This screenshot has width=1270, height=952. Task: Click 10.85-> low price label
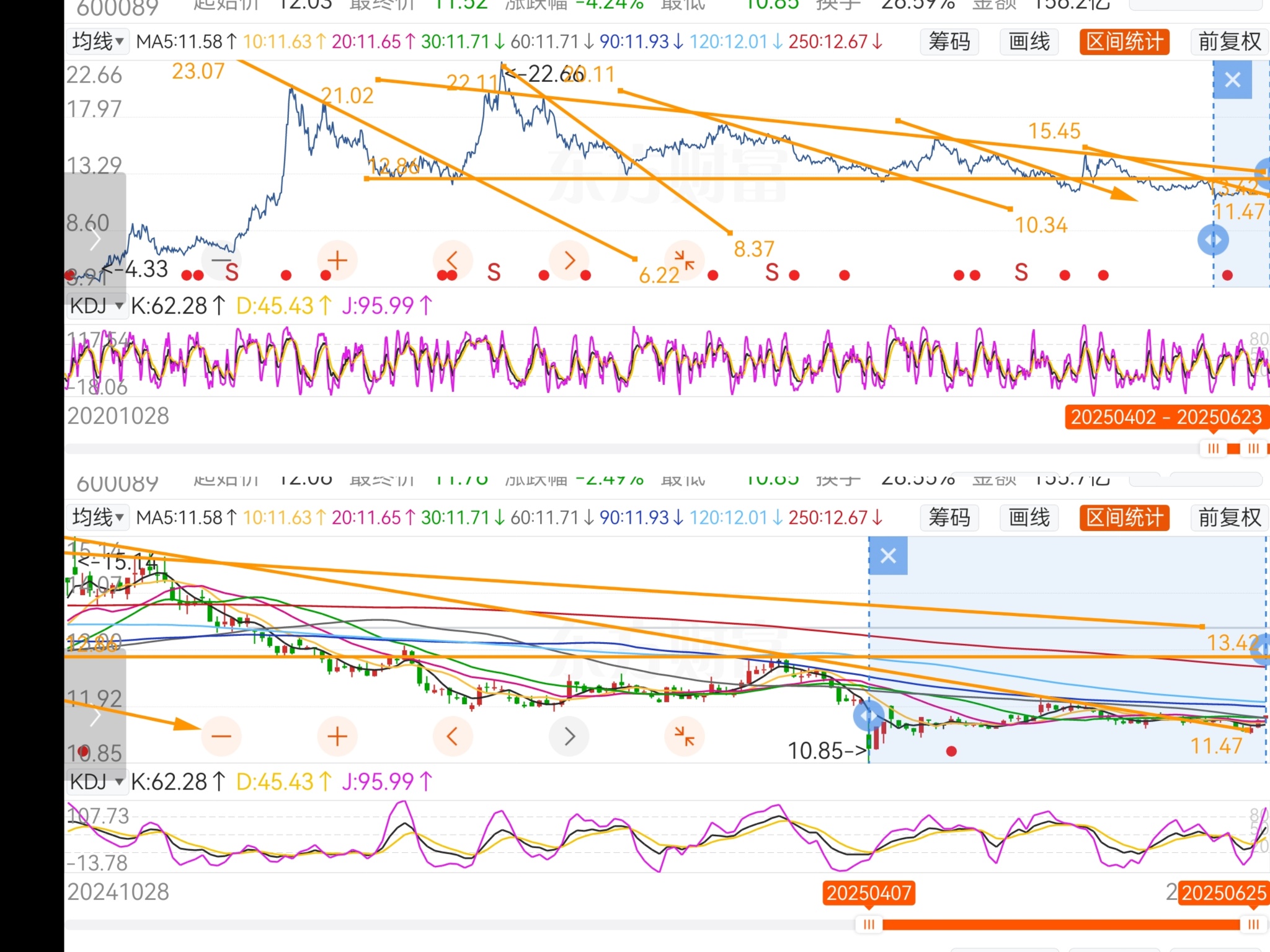point(827,751)
